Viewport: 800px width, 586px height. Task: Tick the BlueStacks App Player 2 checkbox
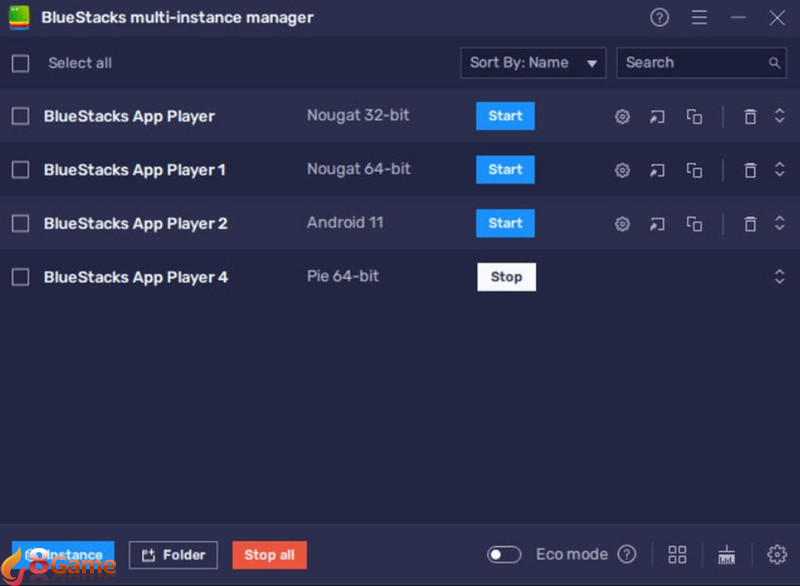[20, 224]
